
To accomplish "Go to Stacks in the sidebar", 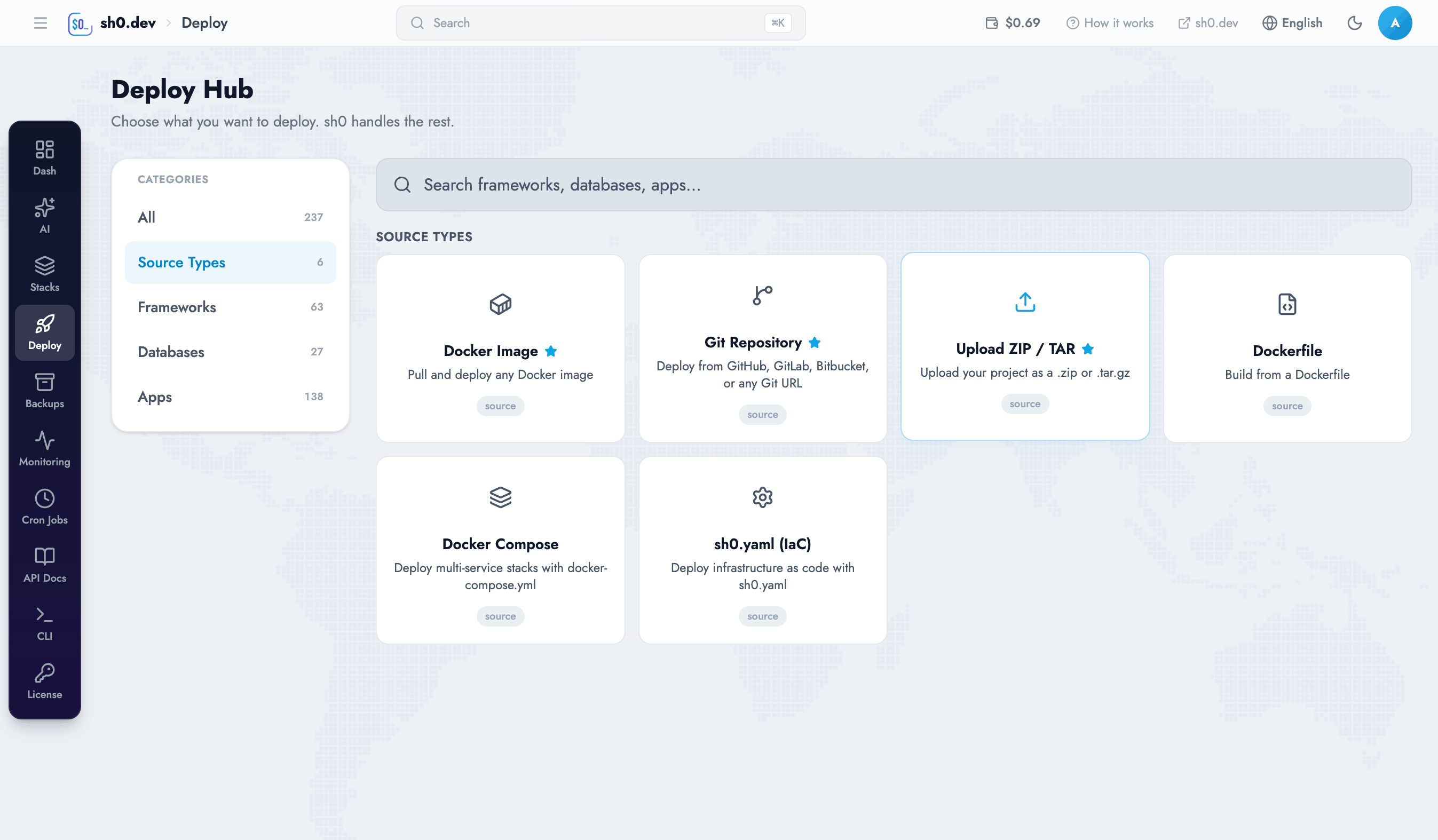I will pos(44,274).
